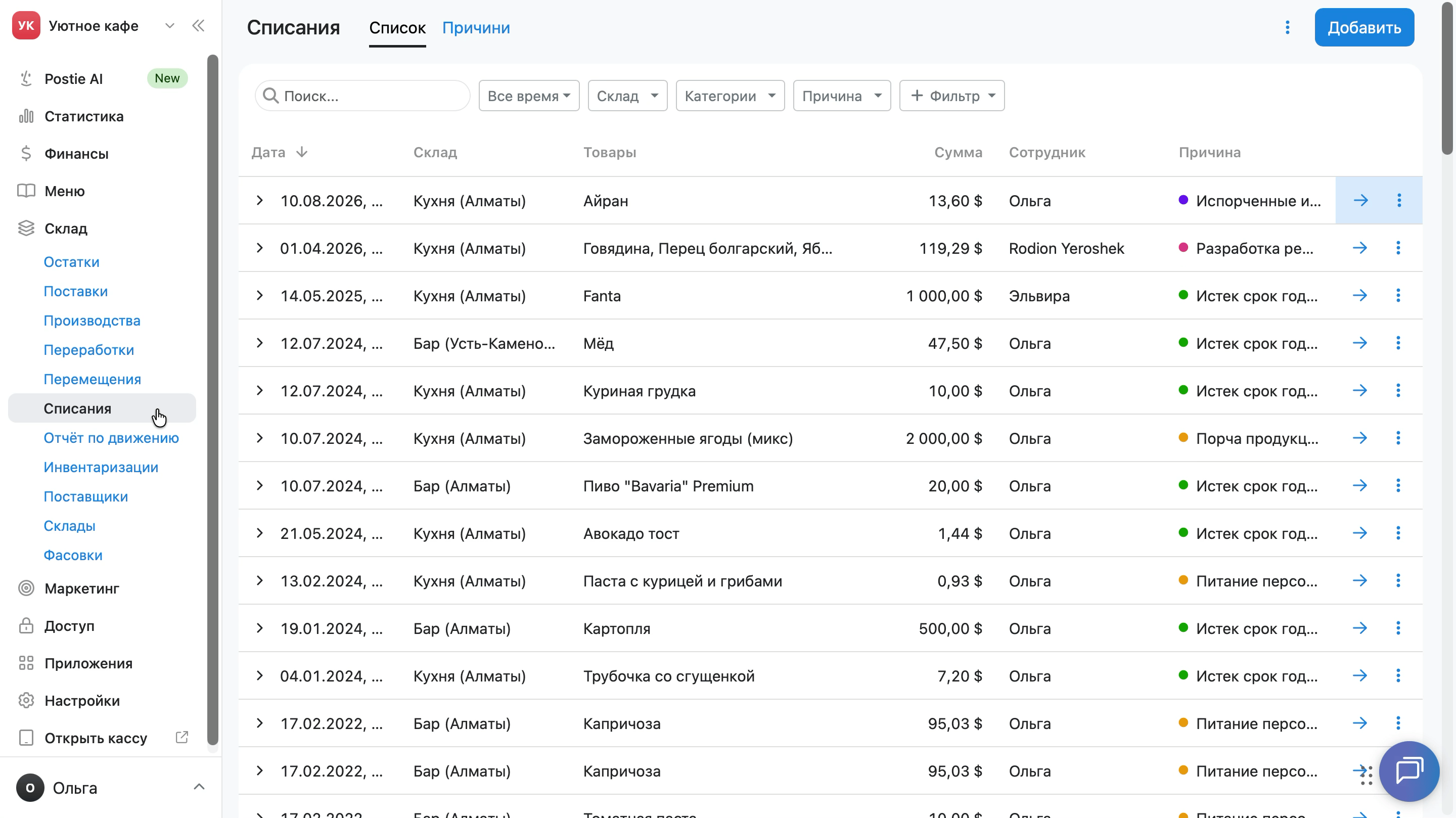The width and height of the screenshot is (1456, 818).
Task: Click the sidebar vertical scrollbar
Action: coord(212,400)
